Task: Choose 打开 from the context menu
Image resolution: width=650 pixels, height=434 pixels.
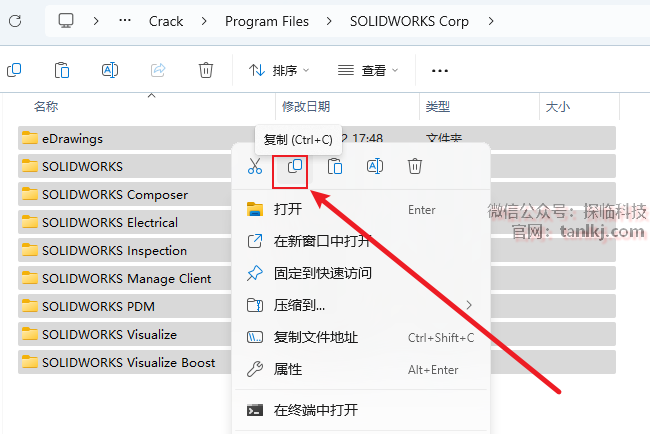Action: [361, 209]
